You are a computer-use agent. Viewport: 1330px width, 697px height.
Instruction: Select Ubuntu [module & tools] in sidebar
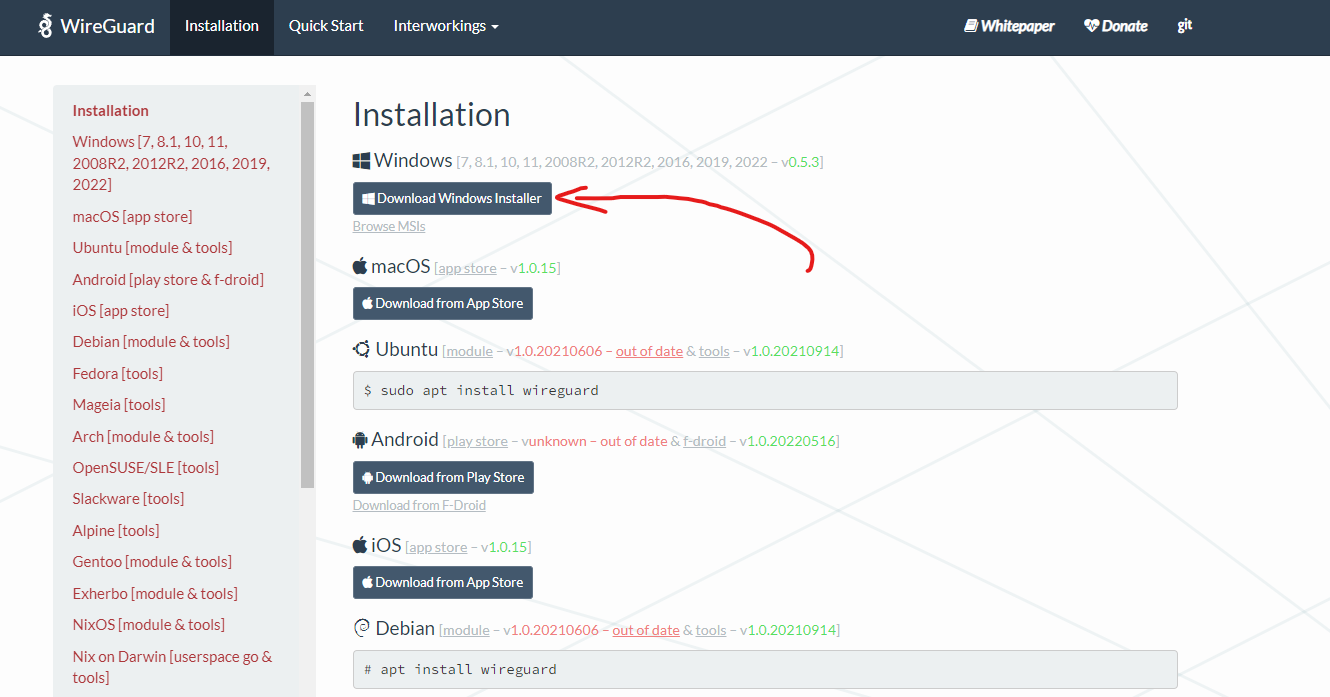pos(152,247)
